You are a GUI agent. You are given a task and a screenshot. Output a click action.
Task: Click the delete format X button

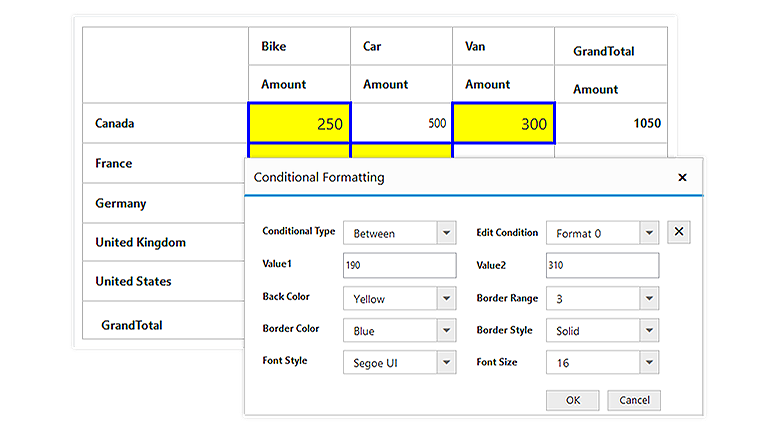pyautogui.click(x=678, y=233)
